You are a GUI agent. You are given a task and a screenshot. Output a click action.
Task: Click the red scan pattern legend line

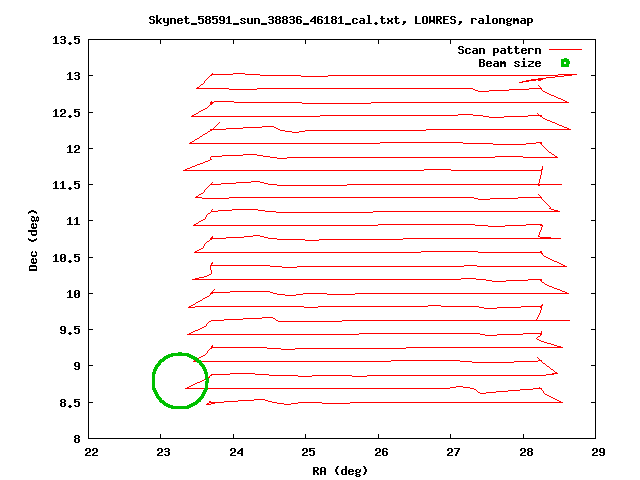coord(565,50)
